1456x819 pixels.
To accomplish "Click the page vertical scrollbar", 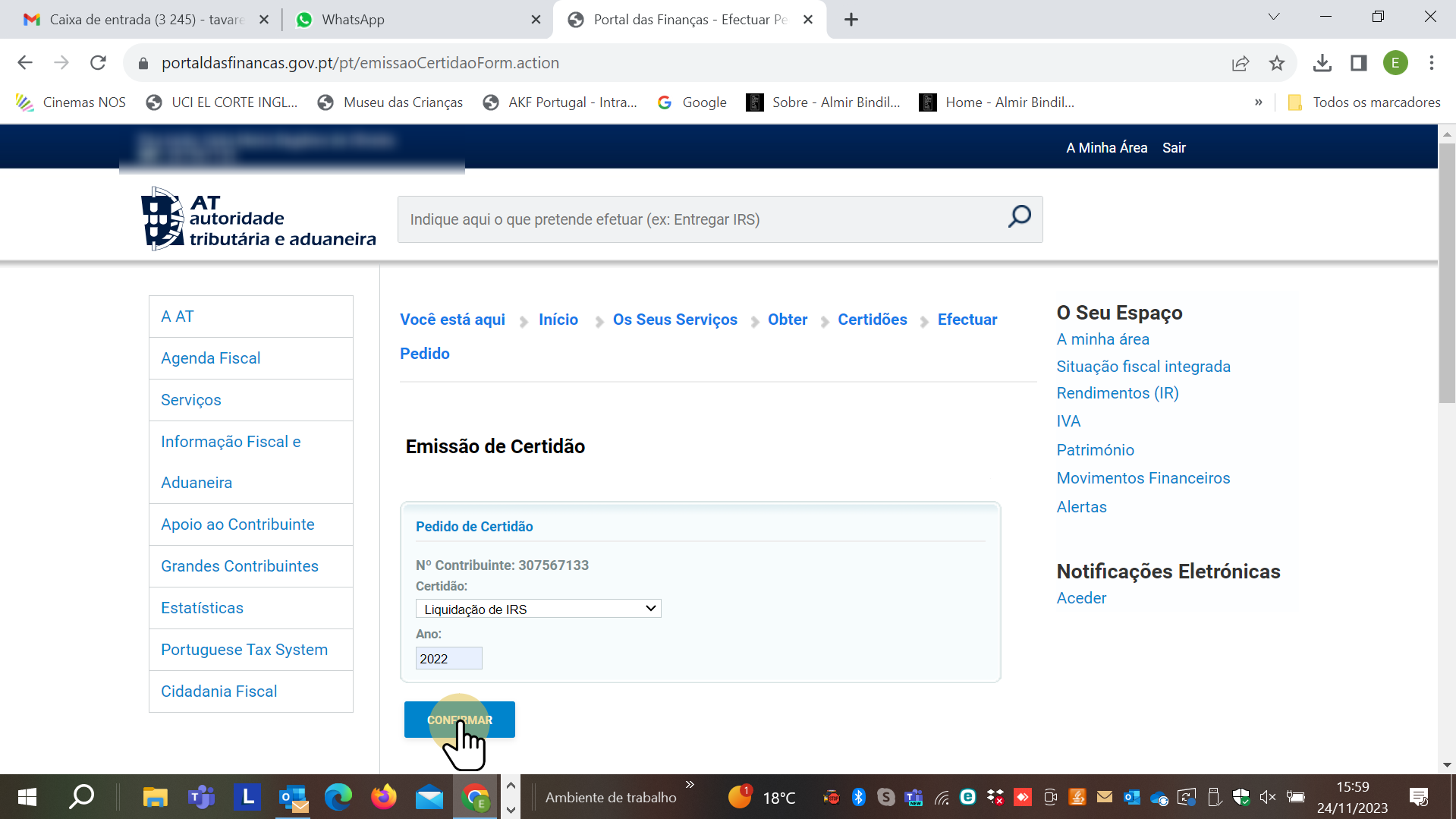I will (x=1446, y=273).
